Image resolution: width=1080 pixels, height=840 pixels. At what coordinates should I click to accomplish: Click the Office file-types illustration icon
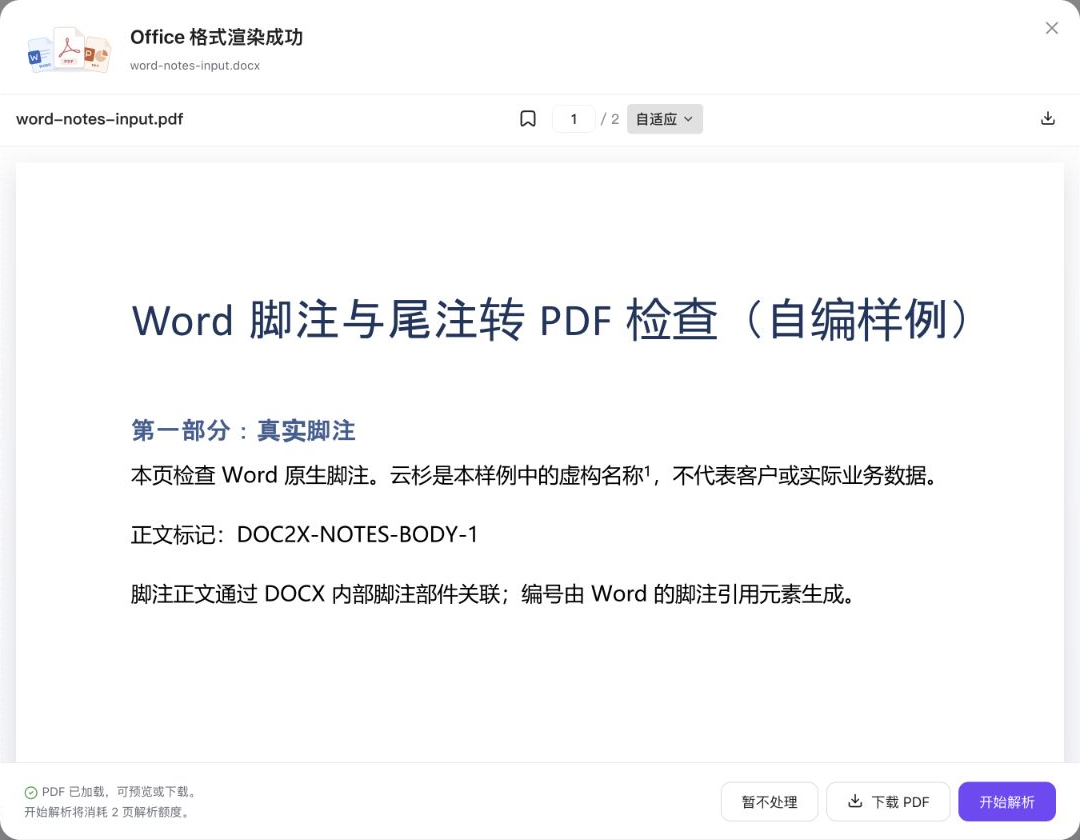pyautogui.click(x=69, y=50)
